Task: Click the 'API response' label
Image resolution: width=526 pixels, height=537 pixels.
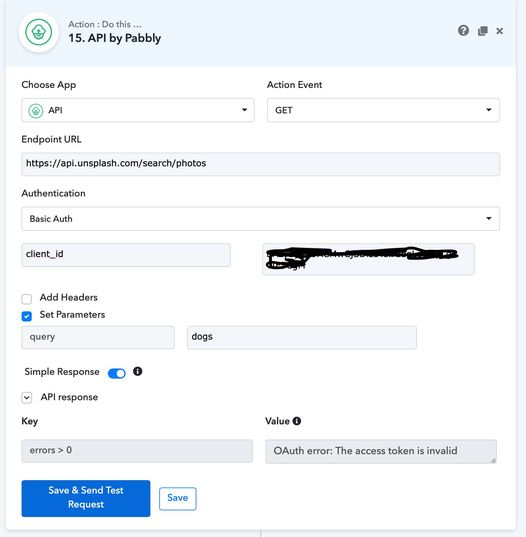Action: click(x=69, y=397)
